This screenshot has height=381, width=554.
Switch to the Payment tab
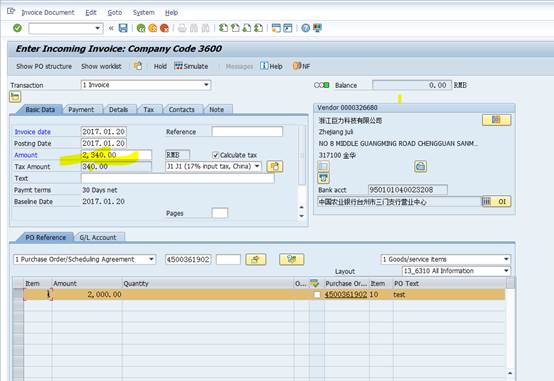pyautogui.click(x=81, y=110)
